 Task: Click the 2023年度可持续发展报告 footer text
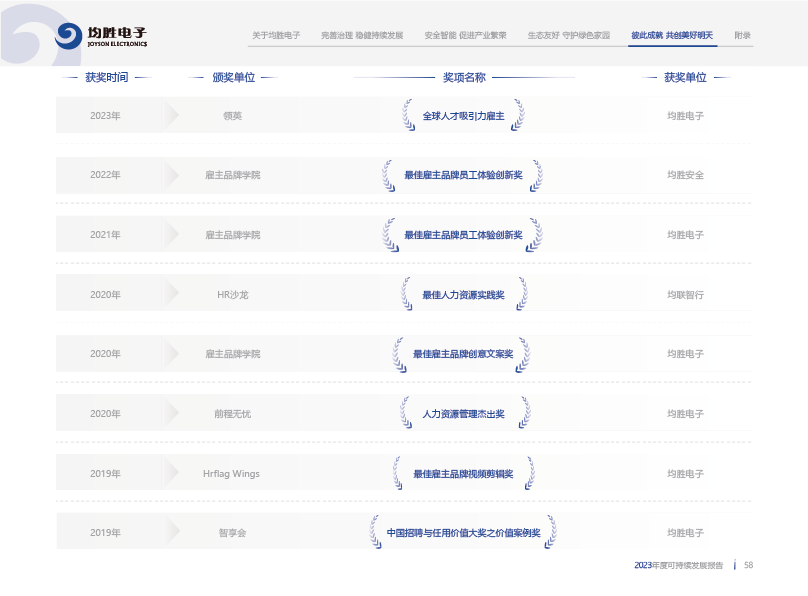678,565
